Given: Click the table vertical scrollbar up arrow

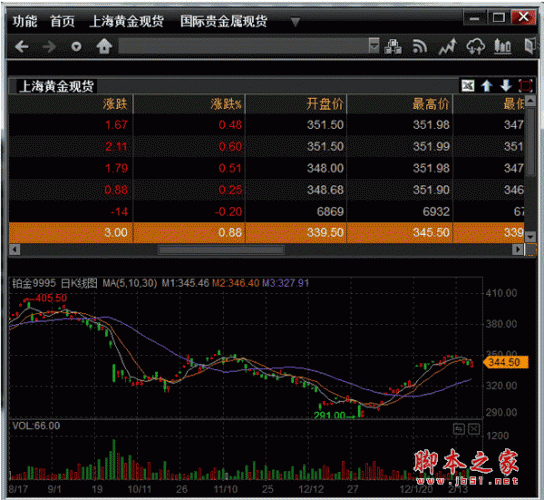Looking at the screenshot, I should click(530, 101).
